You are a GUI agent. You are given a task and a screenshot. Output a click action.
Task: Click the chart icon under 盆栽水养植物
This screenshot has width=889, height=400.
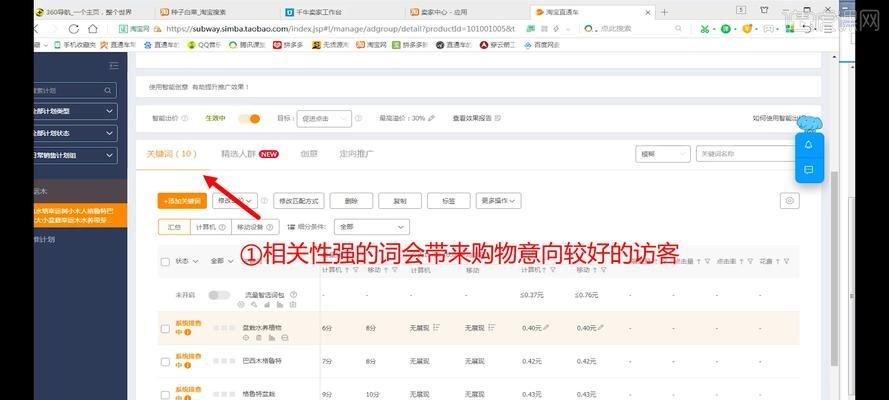click(272, 338)
